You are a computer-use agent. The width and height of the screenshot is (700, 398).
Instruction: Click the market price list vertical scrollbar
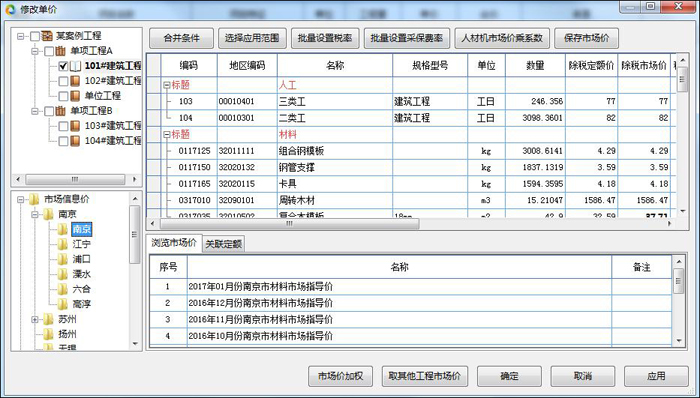click(x=679, y=301)
